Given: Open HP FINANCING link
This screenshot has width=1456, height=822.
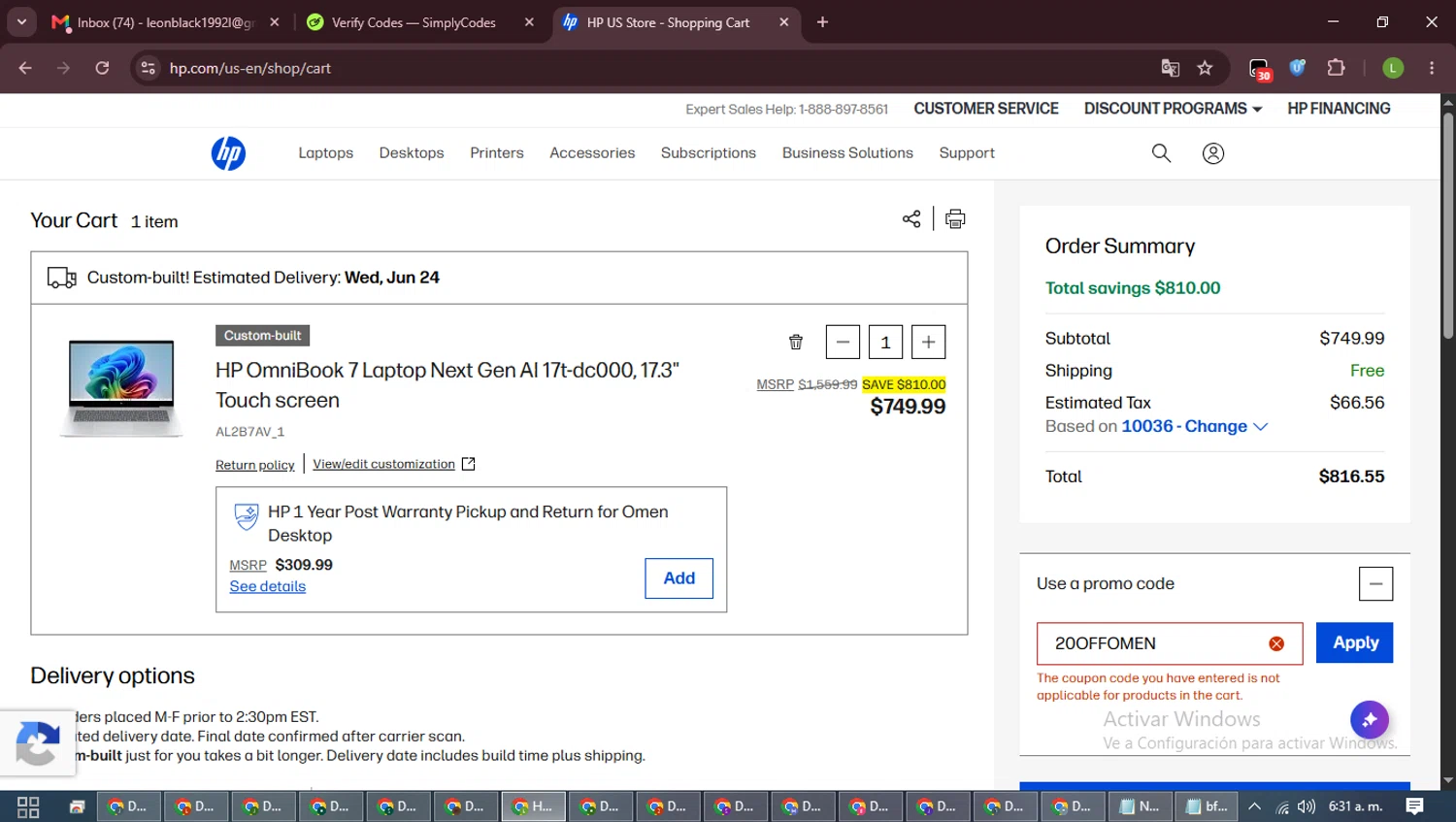Looking at the screenshot, I should [x=1339, y=109].
